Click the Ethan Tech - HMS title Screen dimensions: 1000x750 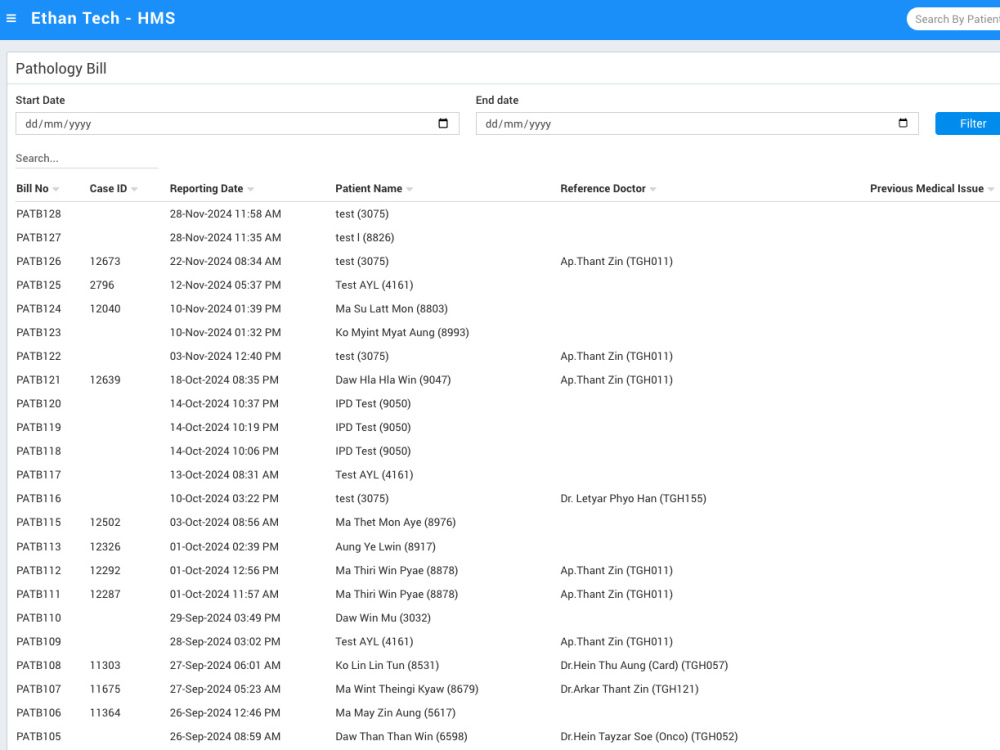103,18
